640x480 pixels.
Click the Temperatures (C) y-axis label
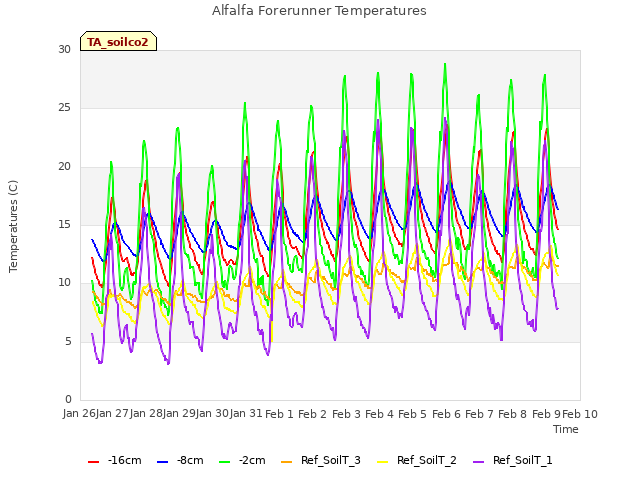click(13, 226)
